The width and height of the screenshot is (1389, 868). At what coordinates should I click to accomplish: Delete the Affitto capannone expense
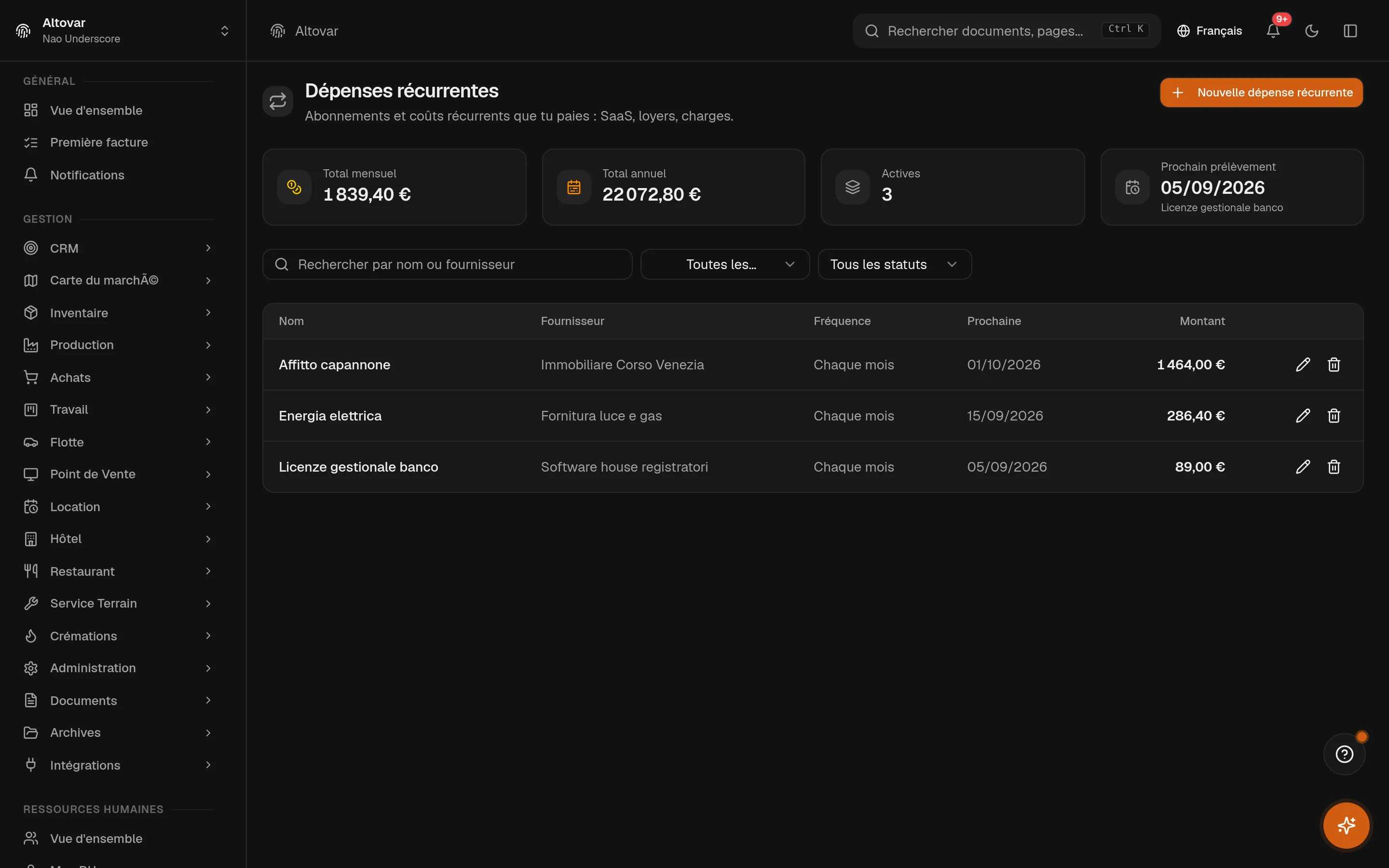click(1334, 365)
